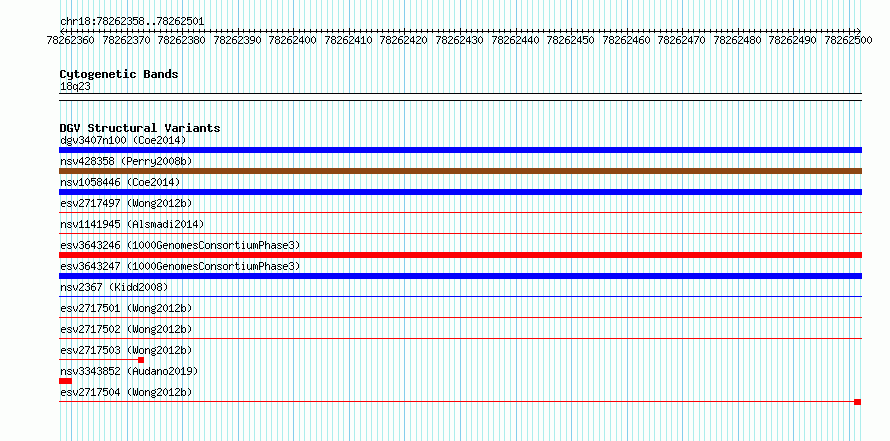Open variant nsv3343852 (Audano2019) label

tap(129, 371)
